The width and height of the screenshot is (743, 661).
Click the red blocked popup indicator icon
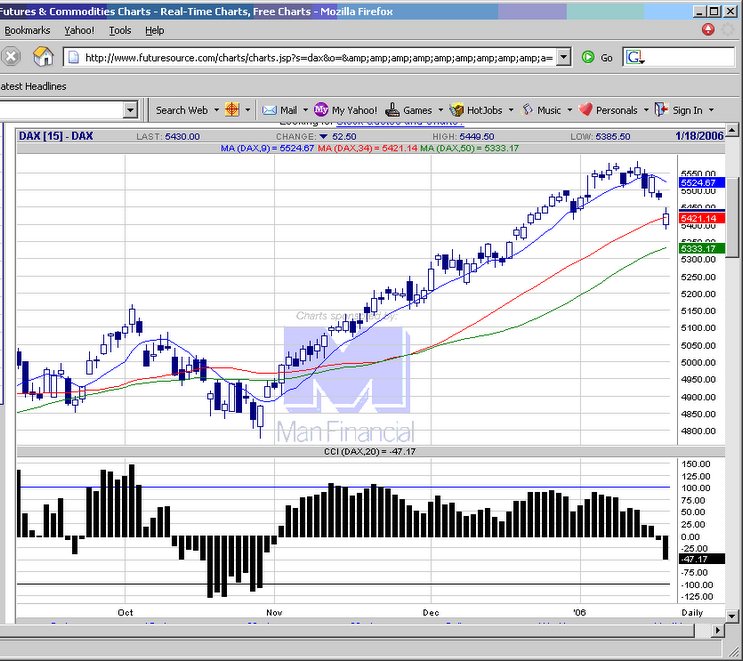(708, 30)
